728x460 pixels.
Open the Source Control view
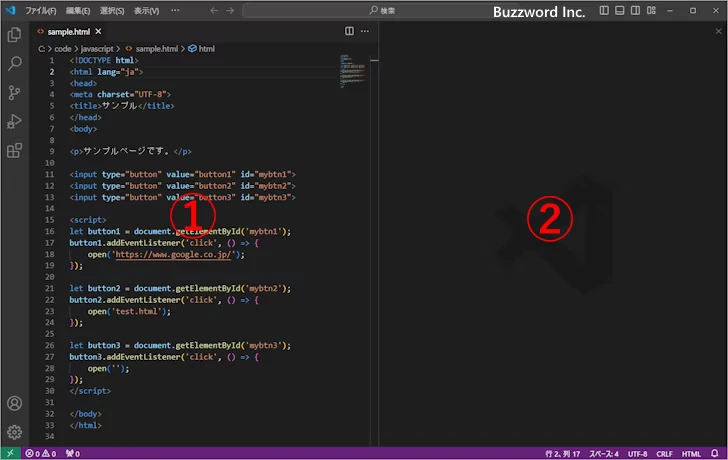[14, 93]
